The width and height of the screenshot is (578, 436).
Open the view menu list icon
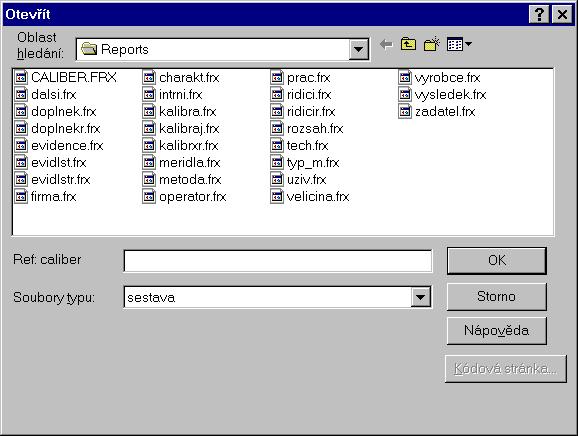(x=459, y=44)
